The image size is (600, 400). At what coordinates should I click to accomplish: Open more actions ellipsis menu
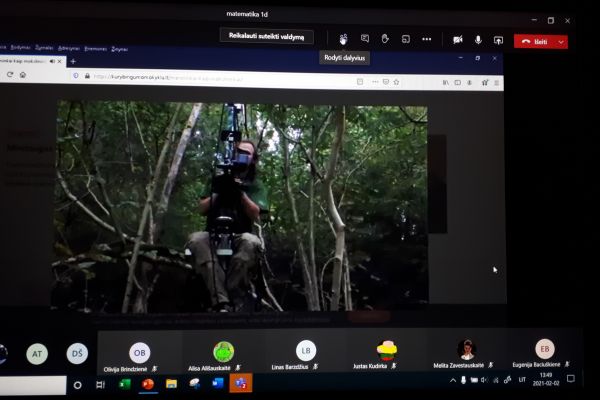(x=426, y=39)
